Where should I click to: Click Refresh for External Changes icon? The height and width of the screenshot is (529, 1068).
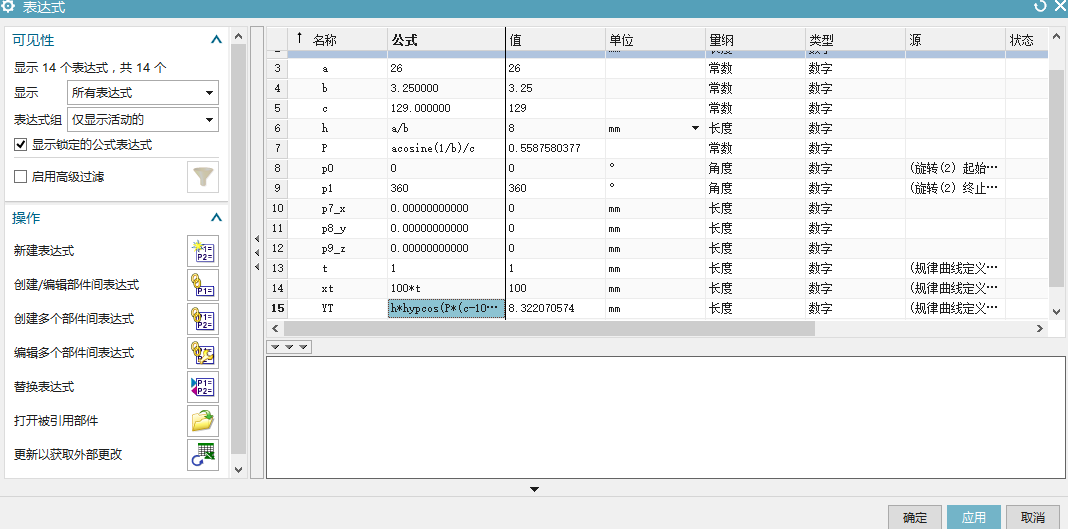203,455
